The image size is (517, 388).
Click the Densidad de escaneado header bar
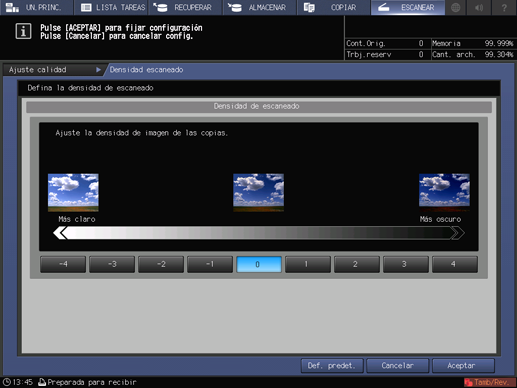pyautogui.click(x=259, y=106)
